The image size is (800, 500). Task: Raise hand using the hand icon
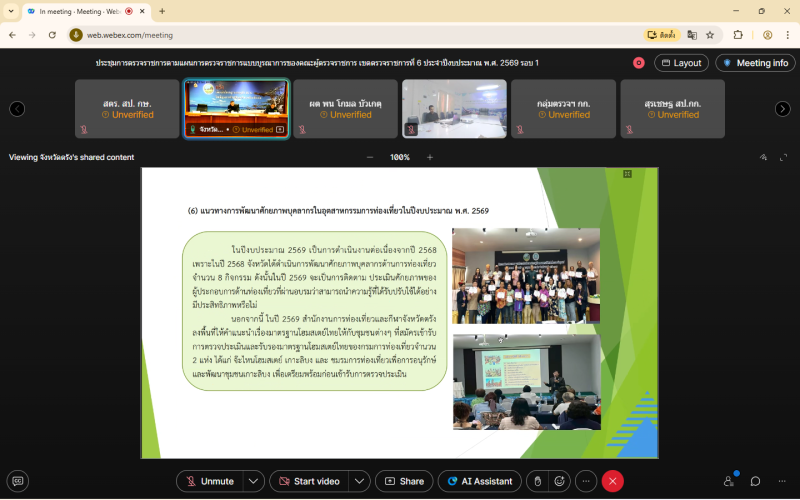tap(537, 481)
